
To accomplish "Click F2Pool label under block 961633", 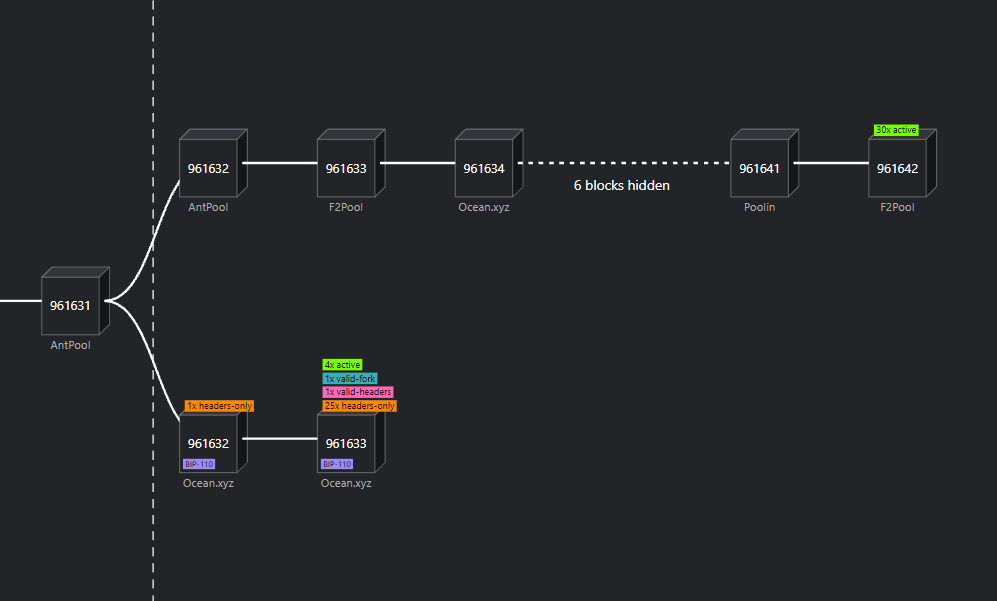I will pyautogui.click(x=346, y=207).
